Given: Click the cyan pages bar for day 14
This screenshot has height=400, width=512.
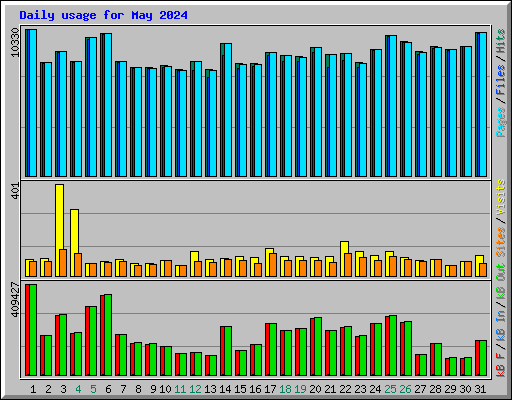Looking at the screenshot, I should click(x=228, y=110).
